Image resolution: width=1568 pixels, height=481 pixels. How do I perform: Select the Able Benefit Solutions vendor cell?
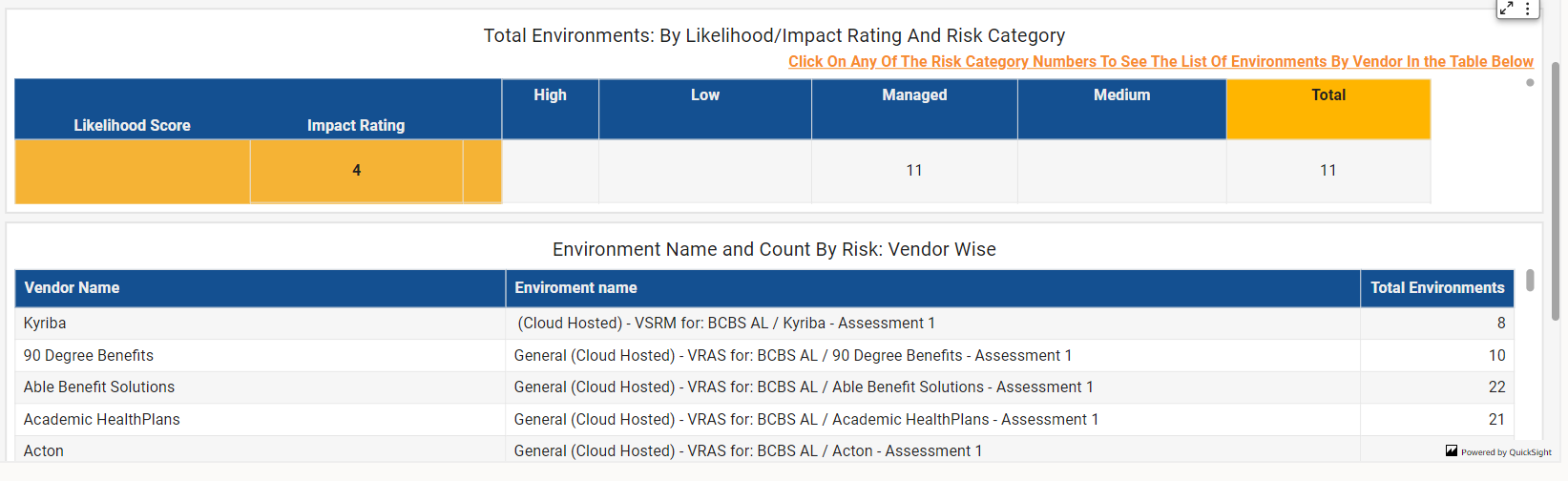click(261, 387)
